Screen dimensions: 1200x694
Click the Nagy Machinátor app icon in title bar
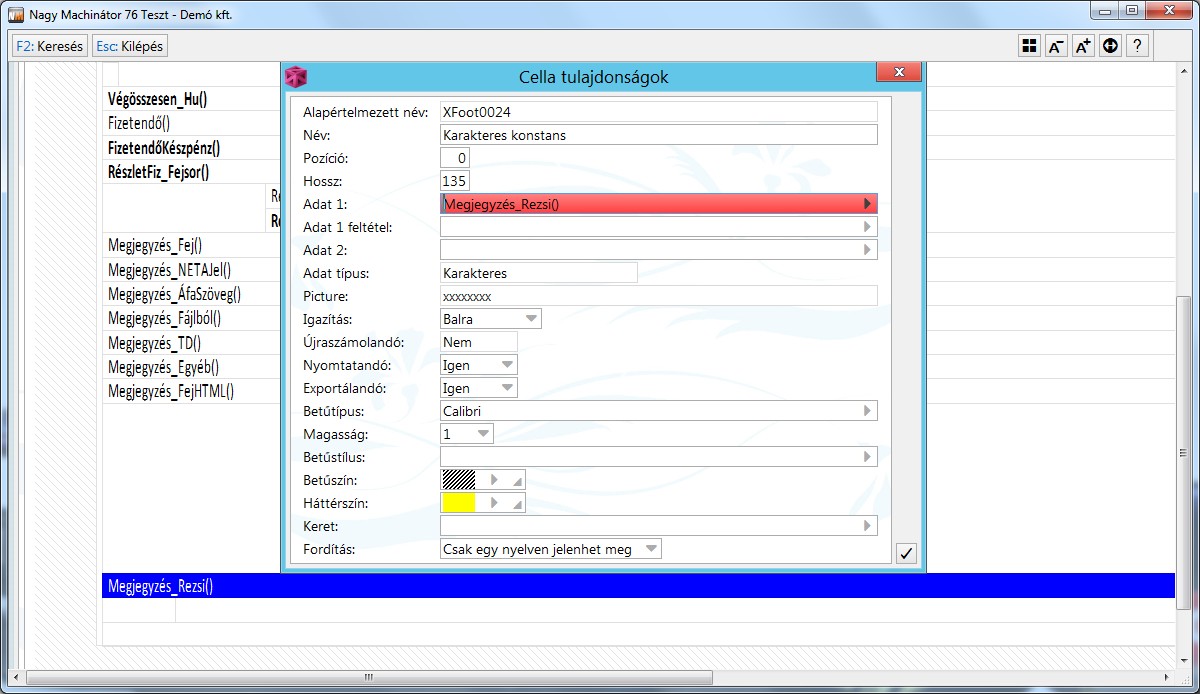(16, 15)
